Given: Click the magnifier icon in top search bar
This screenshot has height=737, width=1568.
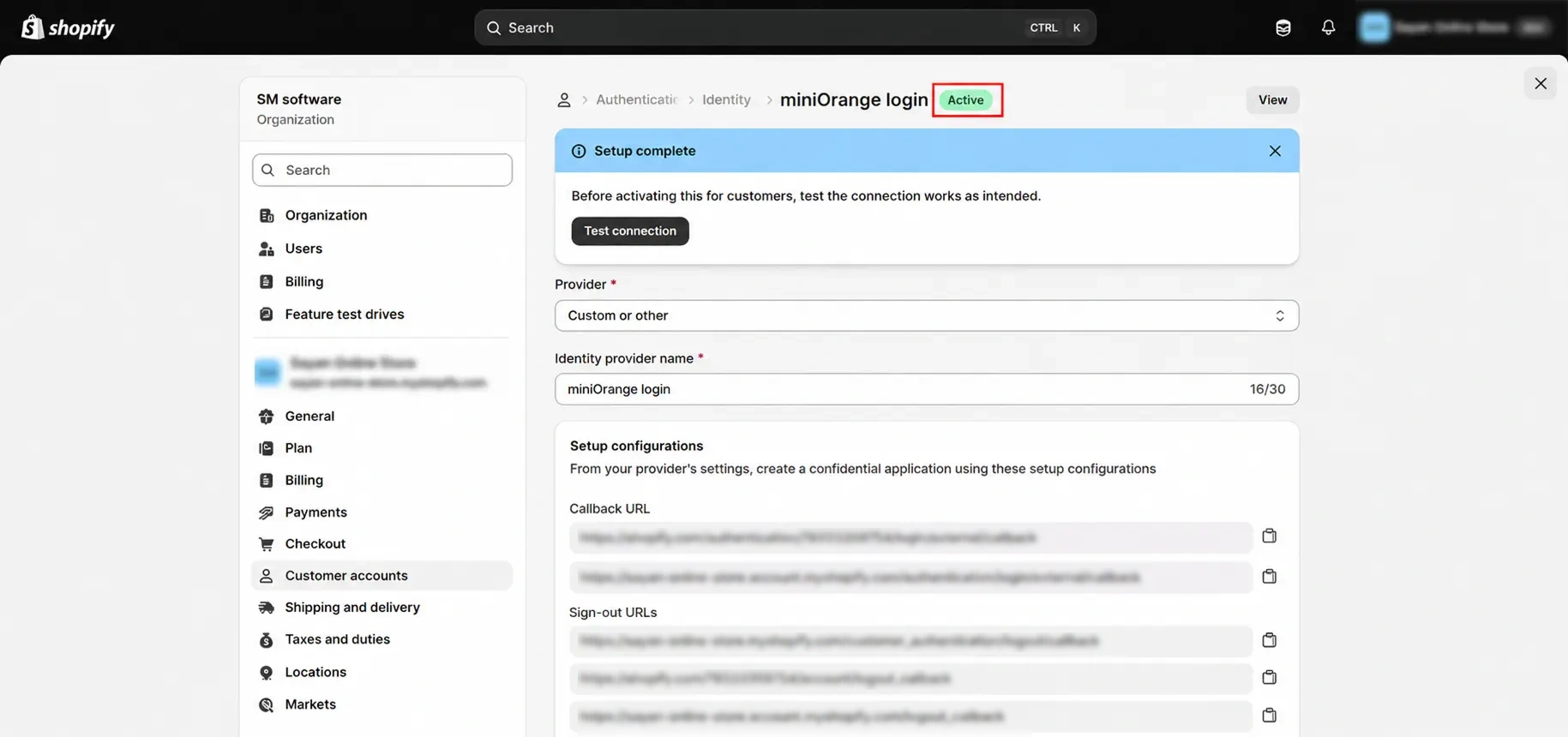Looking at the screenshot, I should pos(494,27).
